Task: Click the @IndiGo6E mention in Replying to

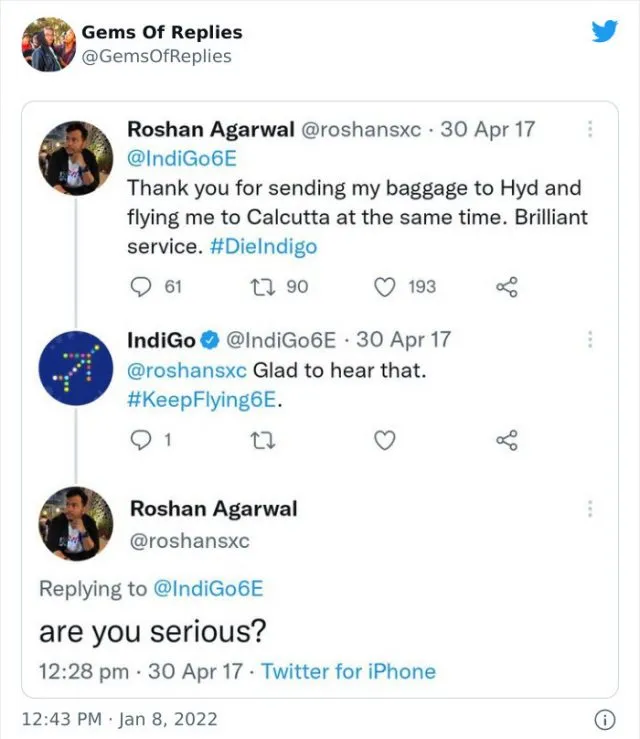Action: [x=208, y=589]
